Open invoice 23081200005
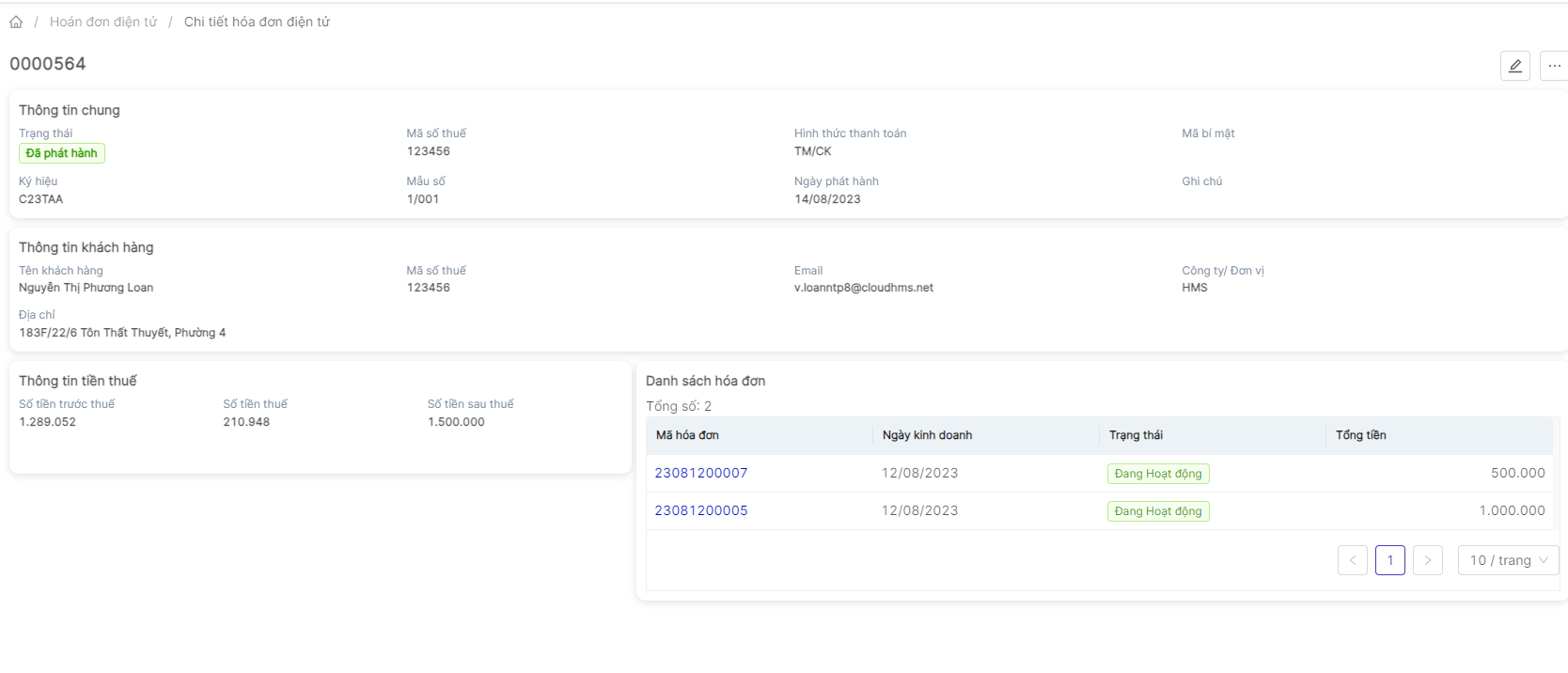The image size is (1568, 673). pos(701,510)
